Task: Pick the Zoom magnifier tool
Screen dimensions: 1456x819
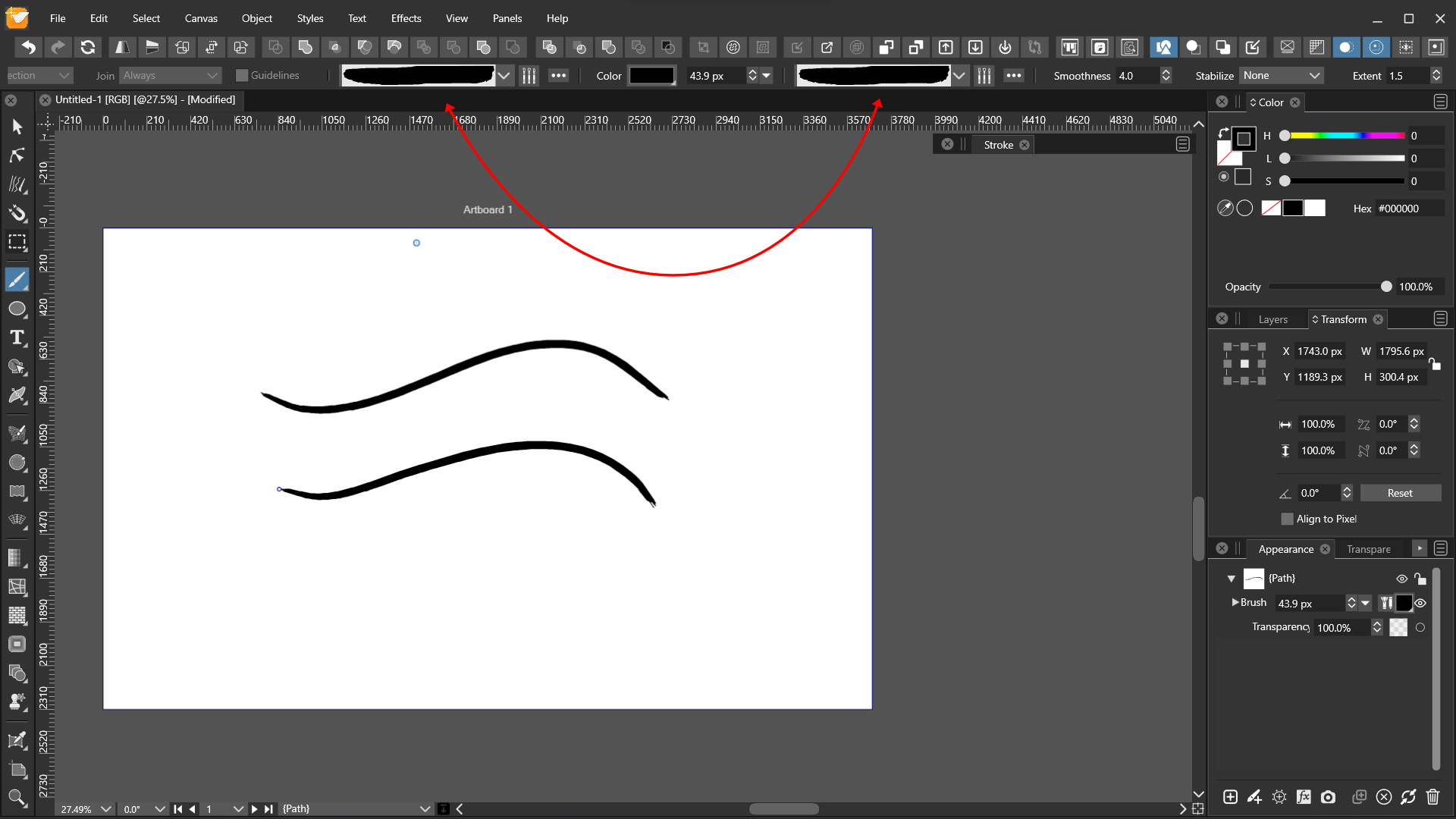Action: coord(17,797)
